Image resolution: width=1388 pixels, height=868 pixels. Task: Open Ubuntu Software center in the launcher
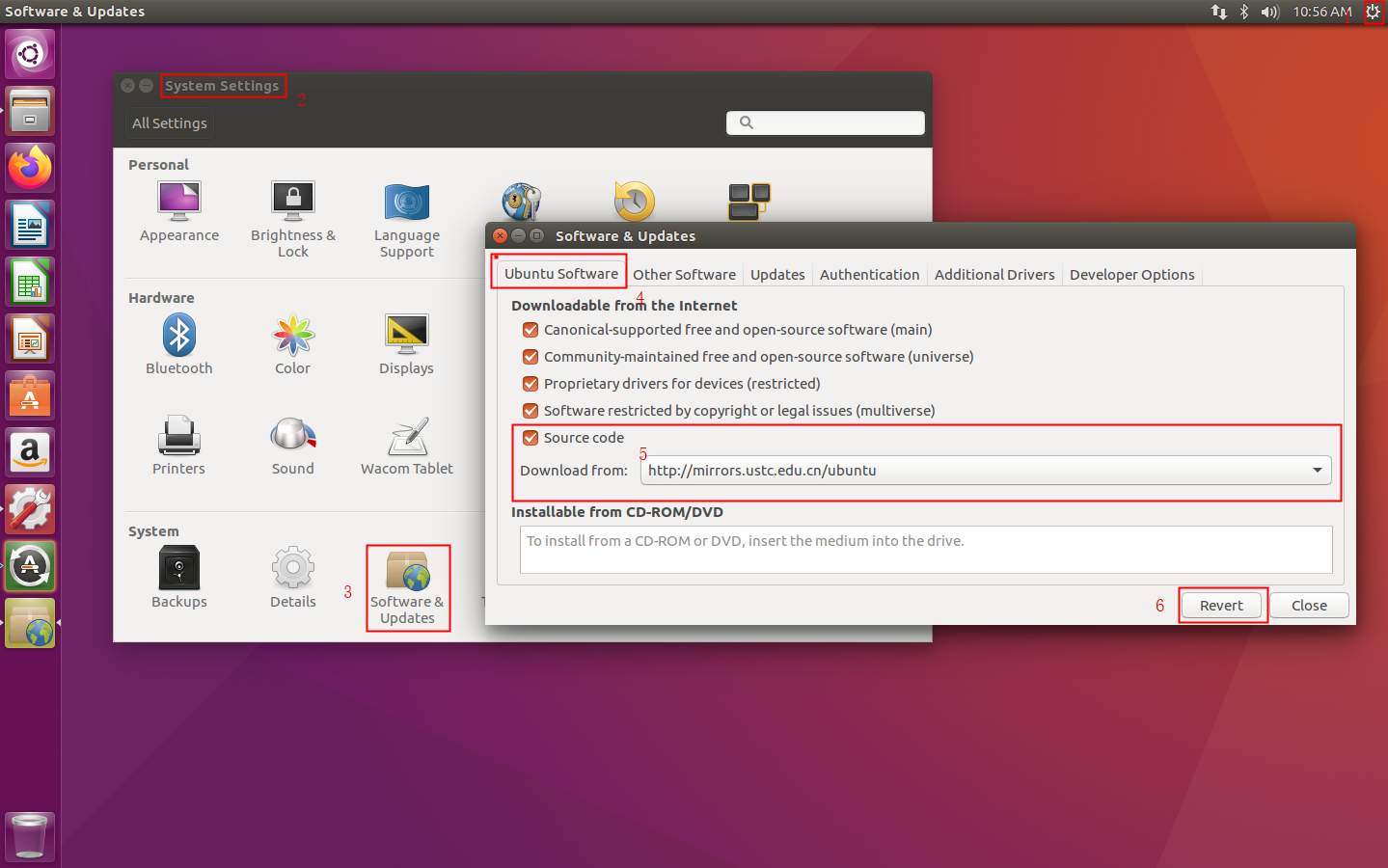tap(30, 395)
